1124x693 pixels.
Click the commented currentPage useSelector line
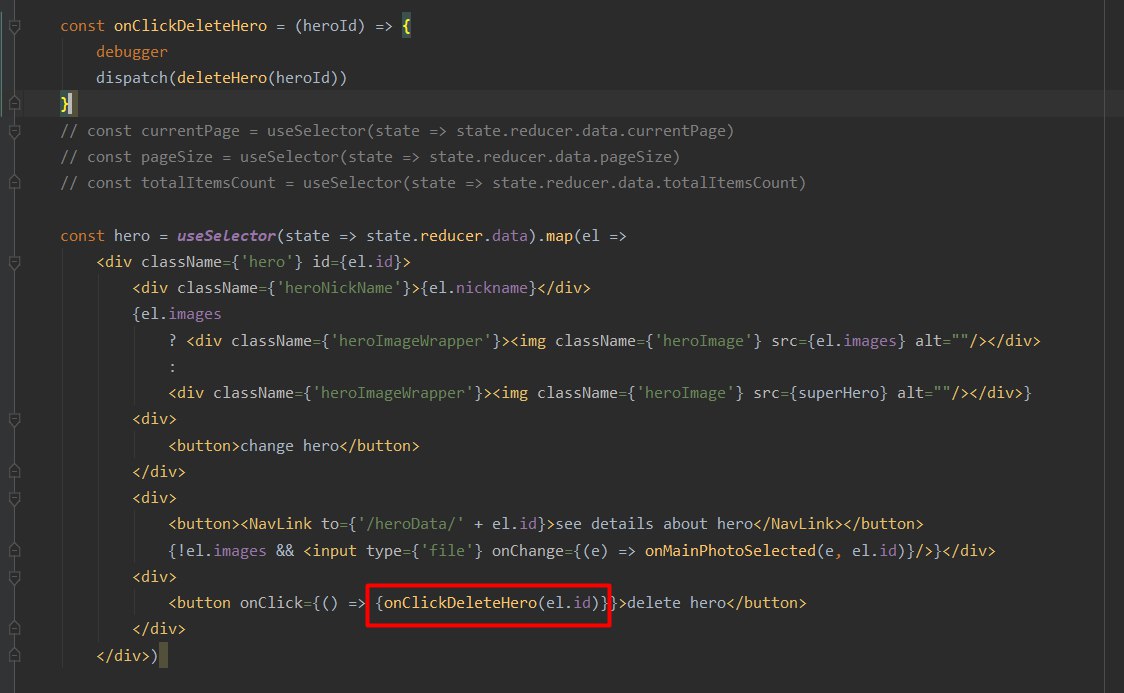[x=397, y=131]
